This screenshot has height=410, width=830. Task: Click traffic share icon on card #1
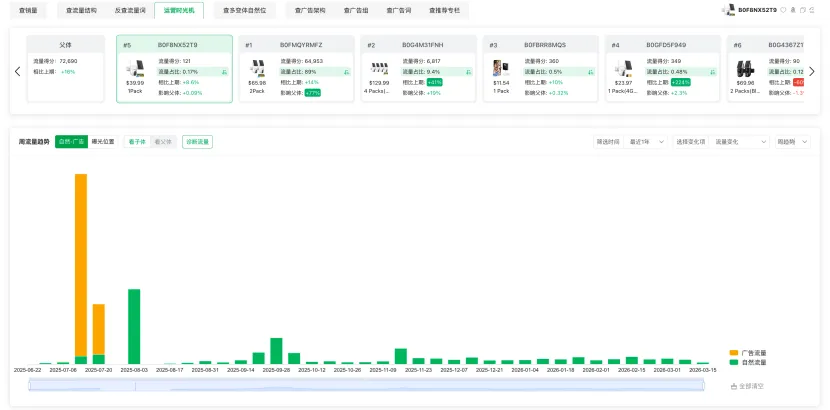346,72
